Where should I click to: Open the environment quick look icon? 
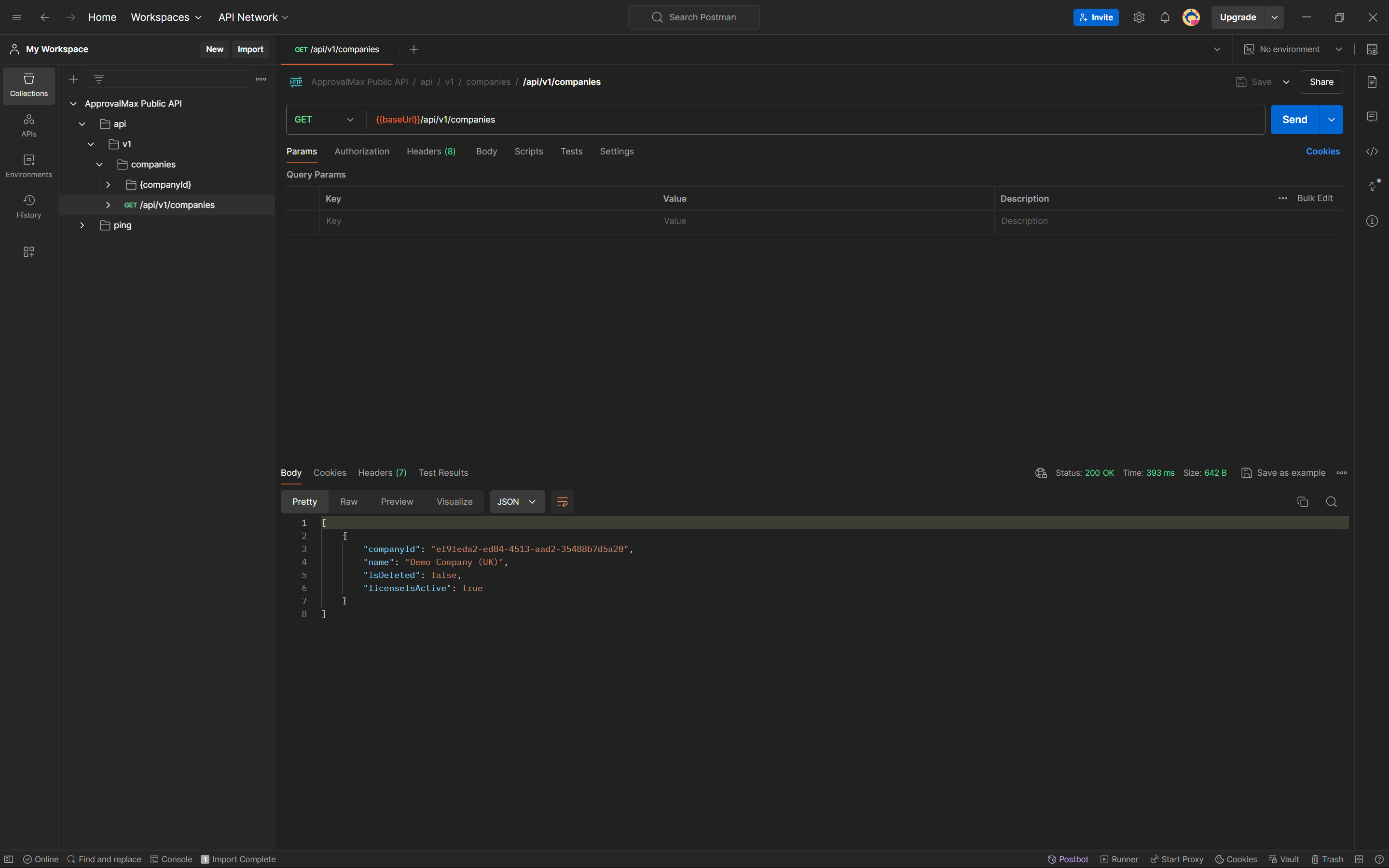tap(1372, 49)
